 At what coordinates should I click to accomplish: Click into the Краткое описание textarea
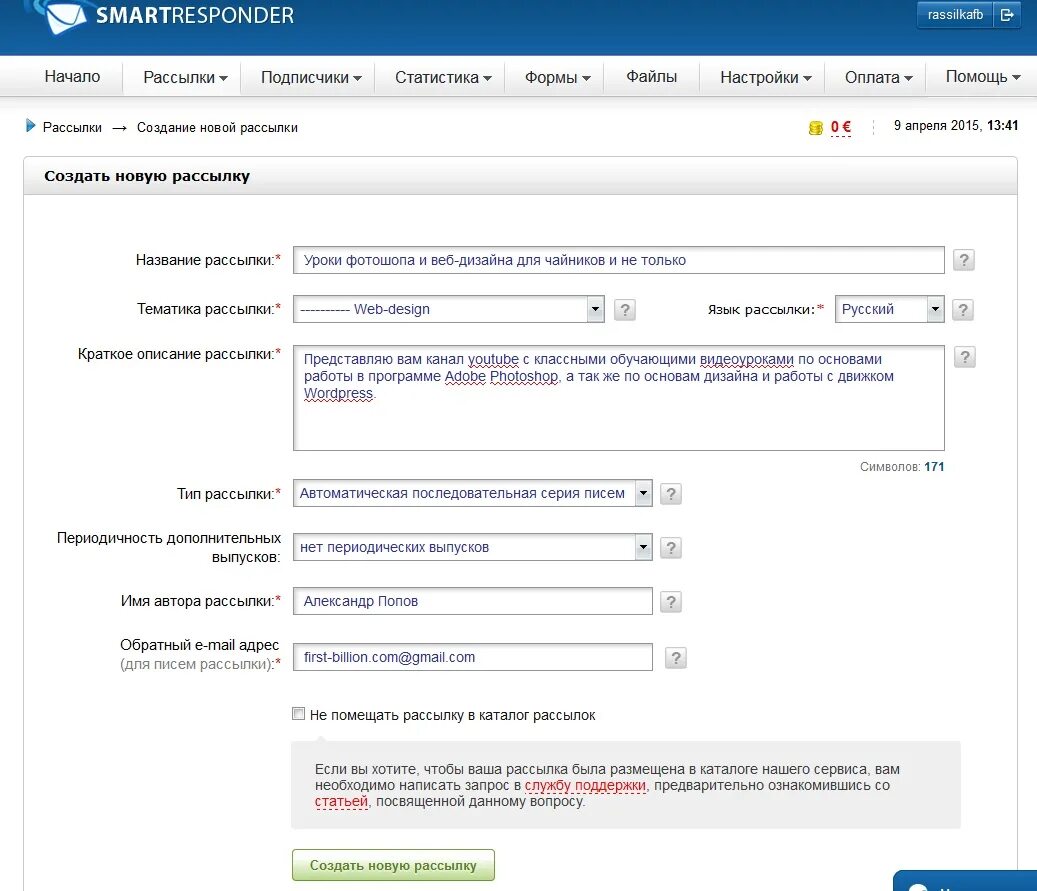click(618, 398)
